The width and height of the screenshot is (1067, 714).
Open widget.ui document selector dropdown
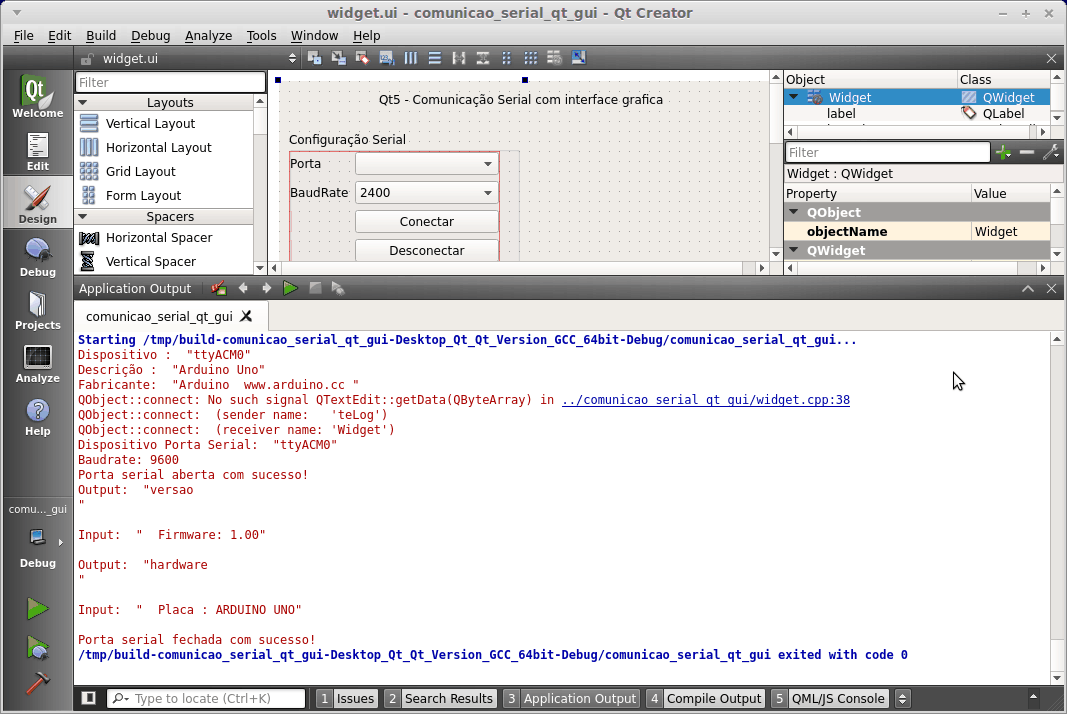(x=293, y=59)
